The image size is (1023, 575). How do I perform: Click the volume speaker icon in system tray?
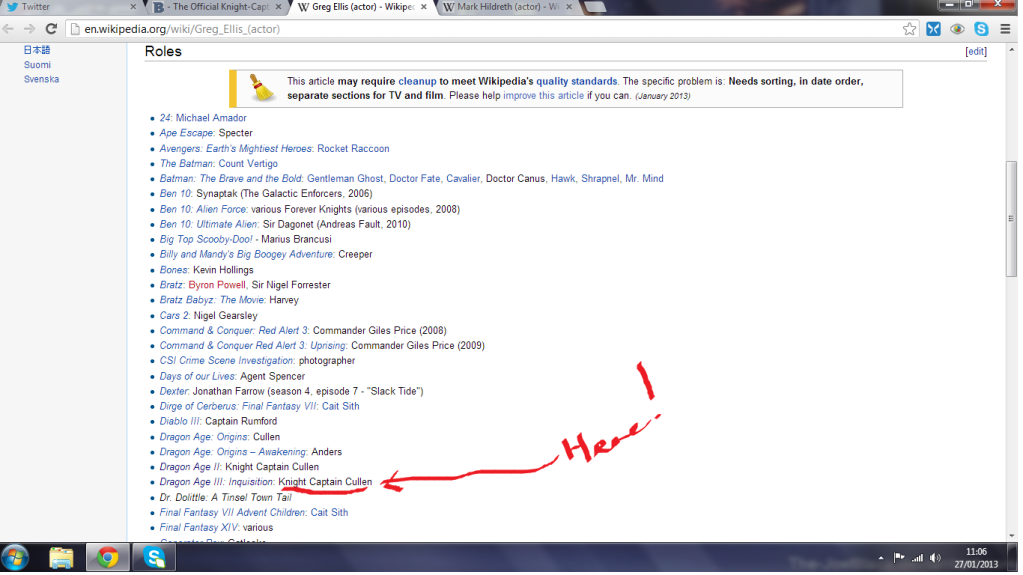point(935,558)
